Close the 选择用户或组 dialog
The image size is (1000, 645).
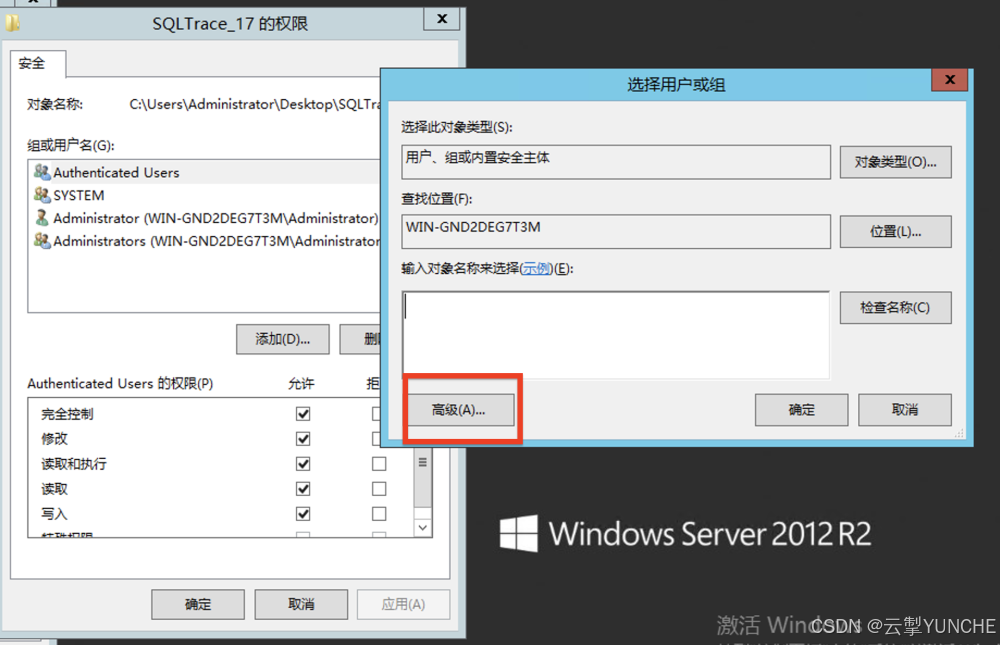pos(950,80)
